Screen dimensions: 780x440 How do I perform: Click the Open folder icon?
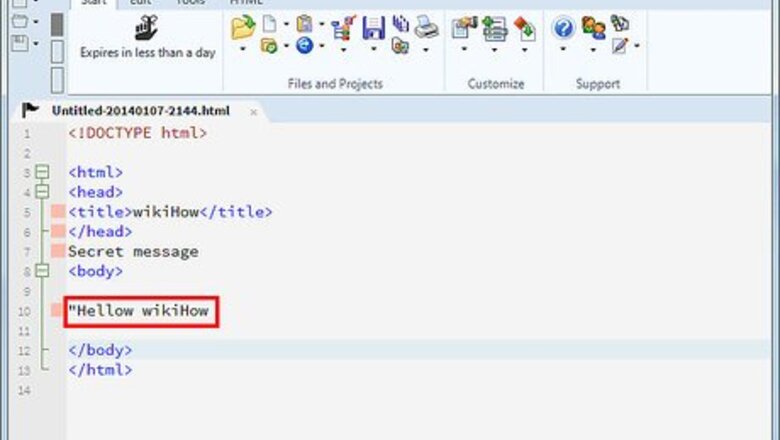243,27
